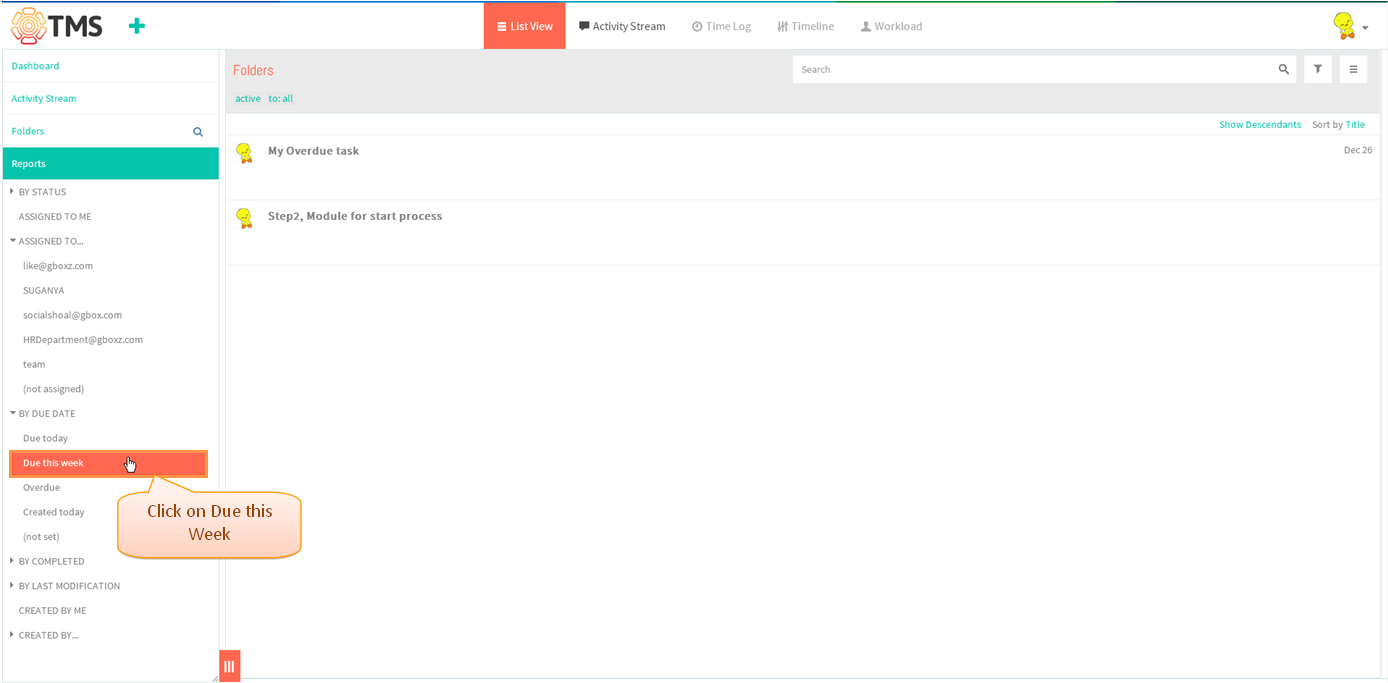Select socialshoal@gbox.com assignee

point(72,315)
